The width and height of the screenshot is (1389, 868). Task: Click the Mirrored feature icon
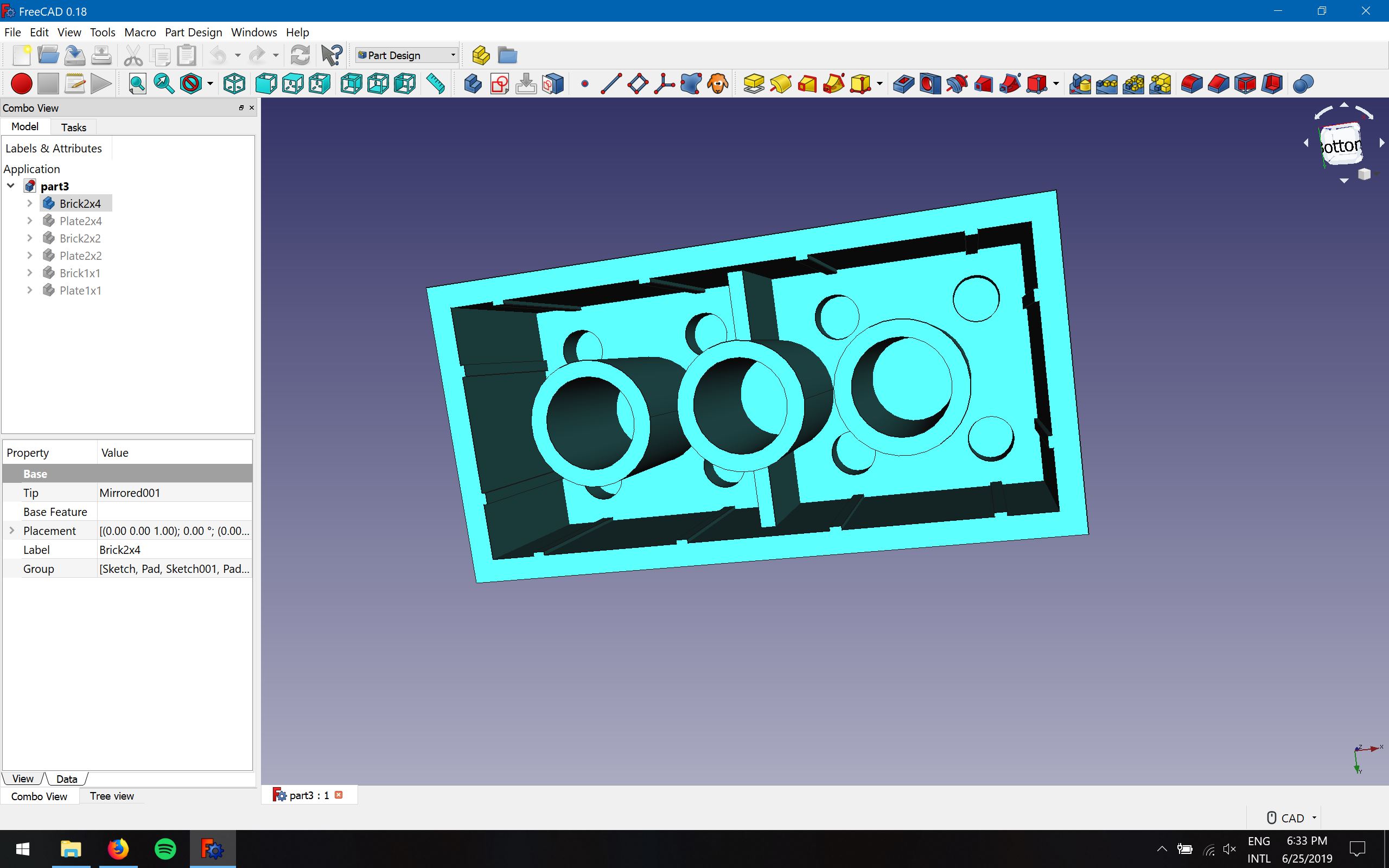point(1080,84)
